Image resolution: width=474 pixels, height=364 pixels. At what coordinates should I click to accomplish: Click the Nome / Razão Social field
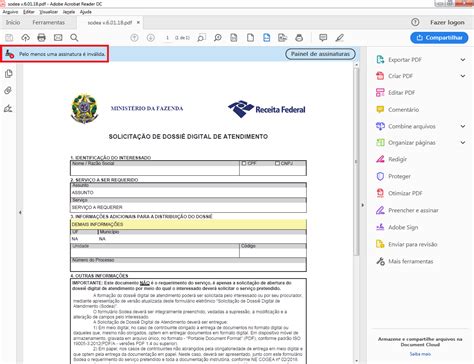(x=155, y=170)
